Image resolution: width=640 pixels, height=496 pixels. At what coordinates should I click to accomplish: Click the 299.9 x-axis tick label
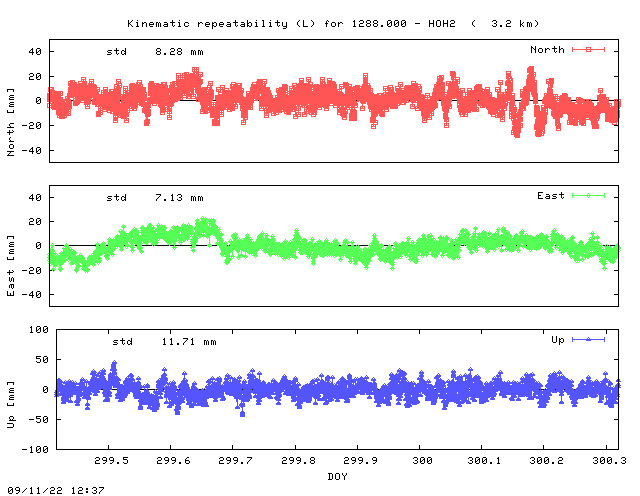(360, 460)
